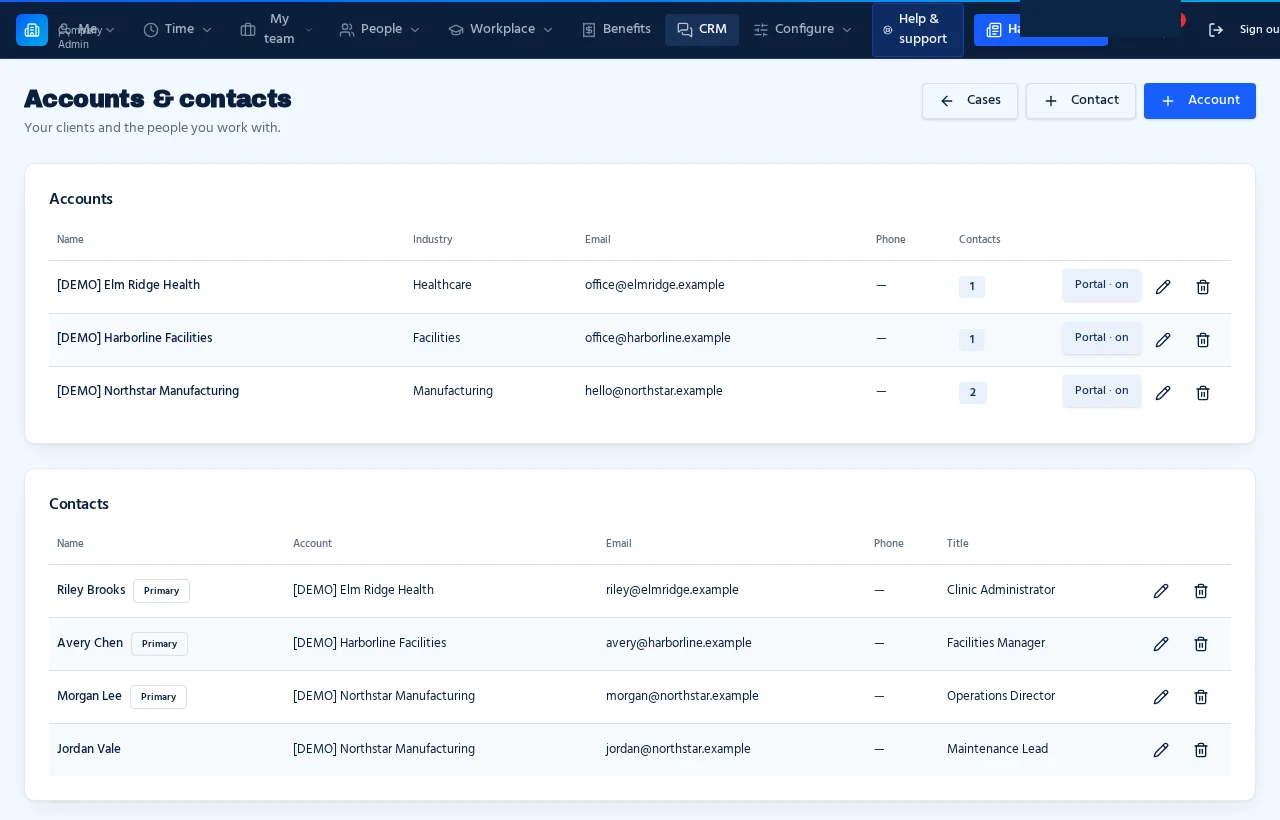
Task: Click email avery@harborline.example
Action: click(x=679, y=644)
